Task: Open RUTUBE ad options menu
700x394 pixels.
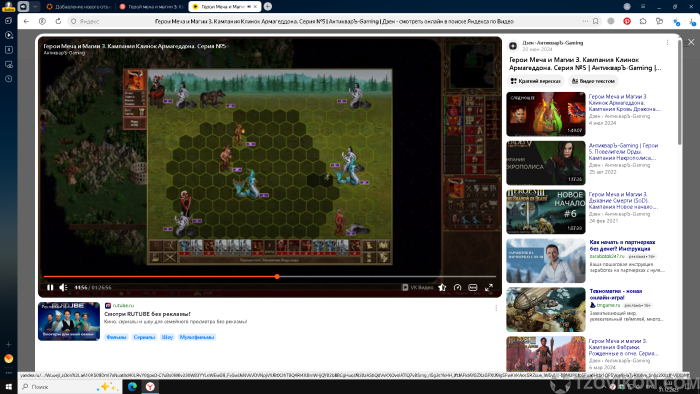Action: [x=496, y=308]
